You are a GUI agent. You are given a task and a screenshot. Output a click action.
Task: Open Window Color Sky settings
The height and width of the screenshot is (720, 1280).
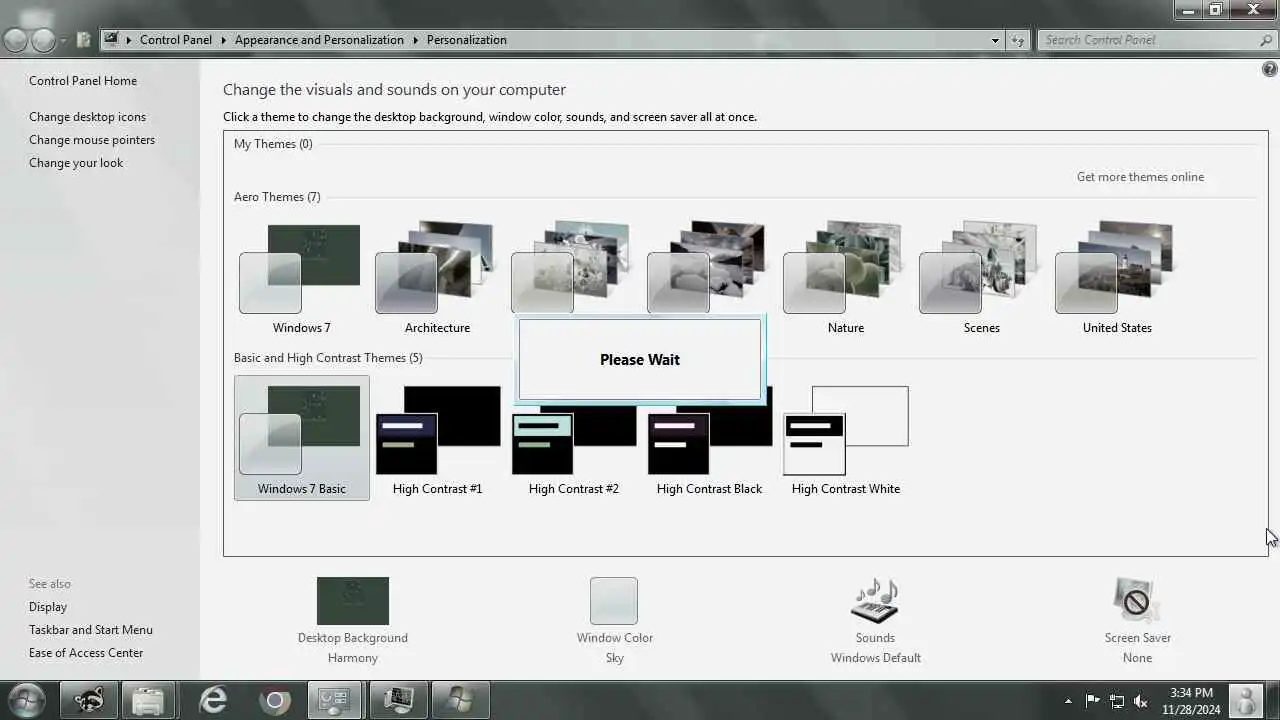pos(614,620)
